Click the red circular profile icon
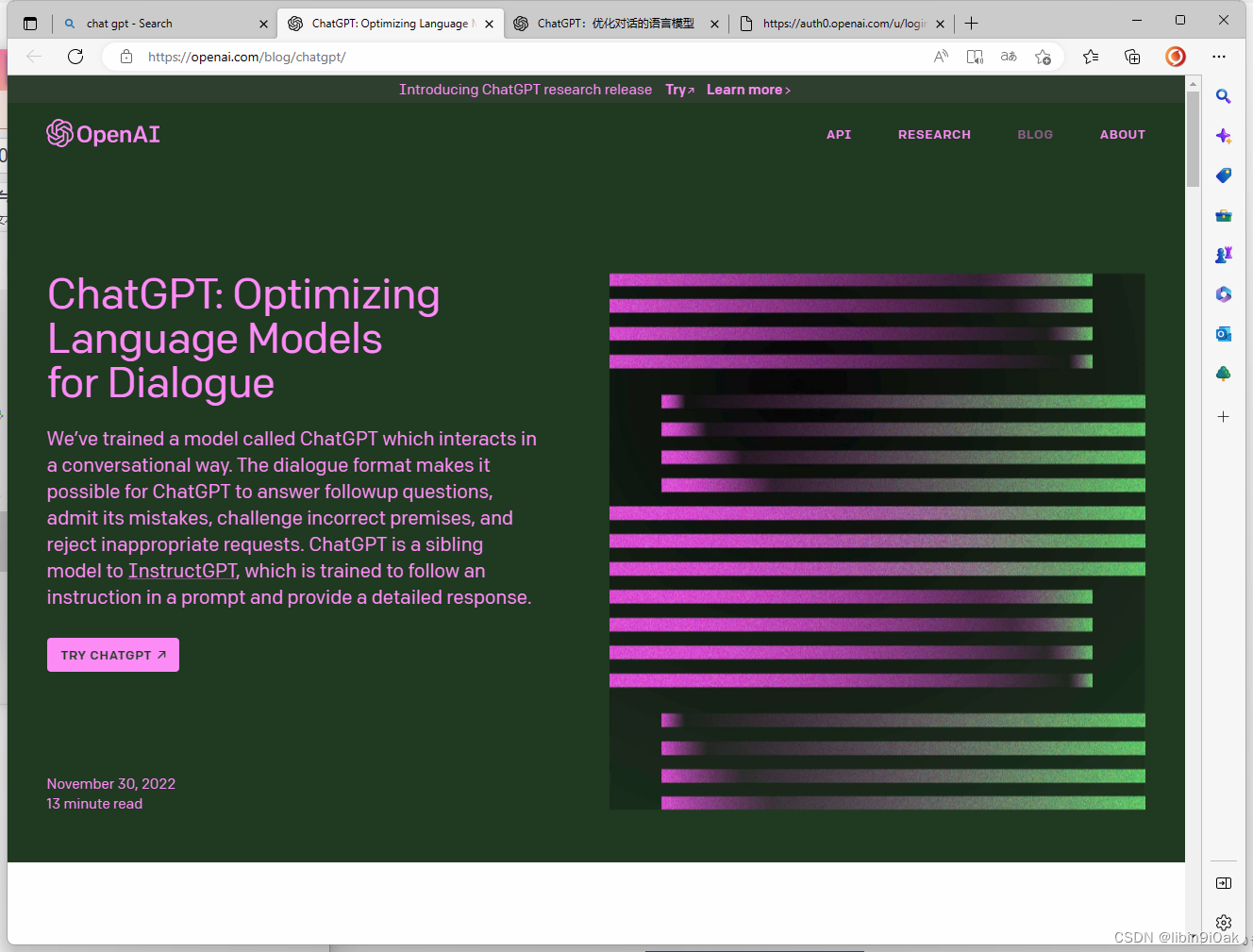 coord(1175,57)
